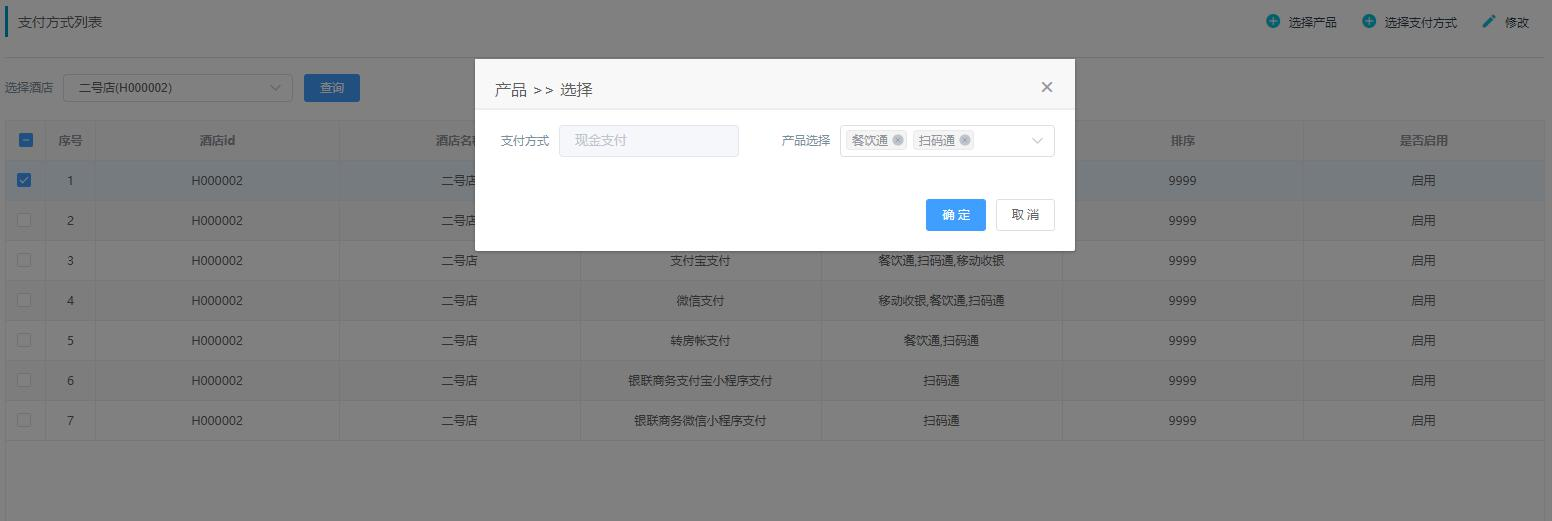Image resolution: width=1552 pixels, height=521 pixels.
Task: Open the 选择酒店 hotel dropdown
Action: tap(178, 88)
